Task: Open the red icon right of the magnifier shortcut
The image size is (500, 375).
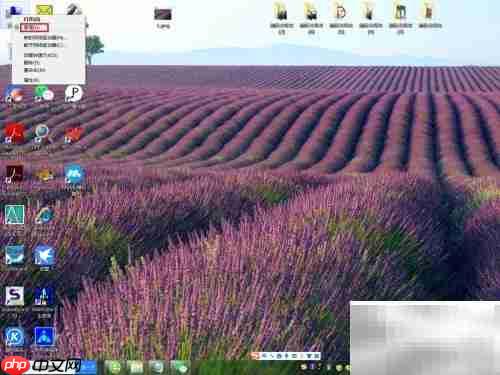Action: [x=73, y=135]
